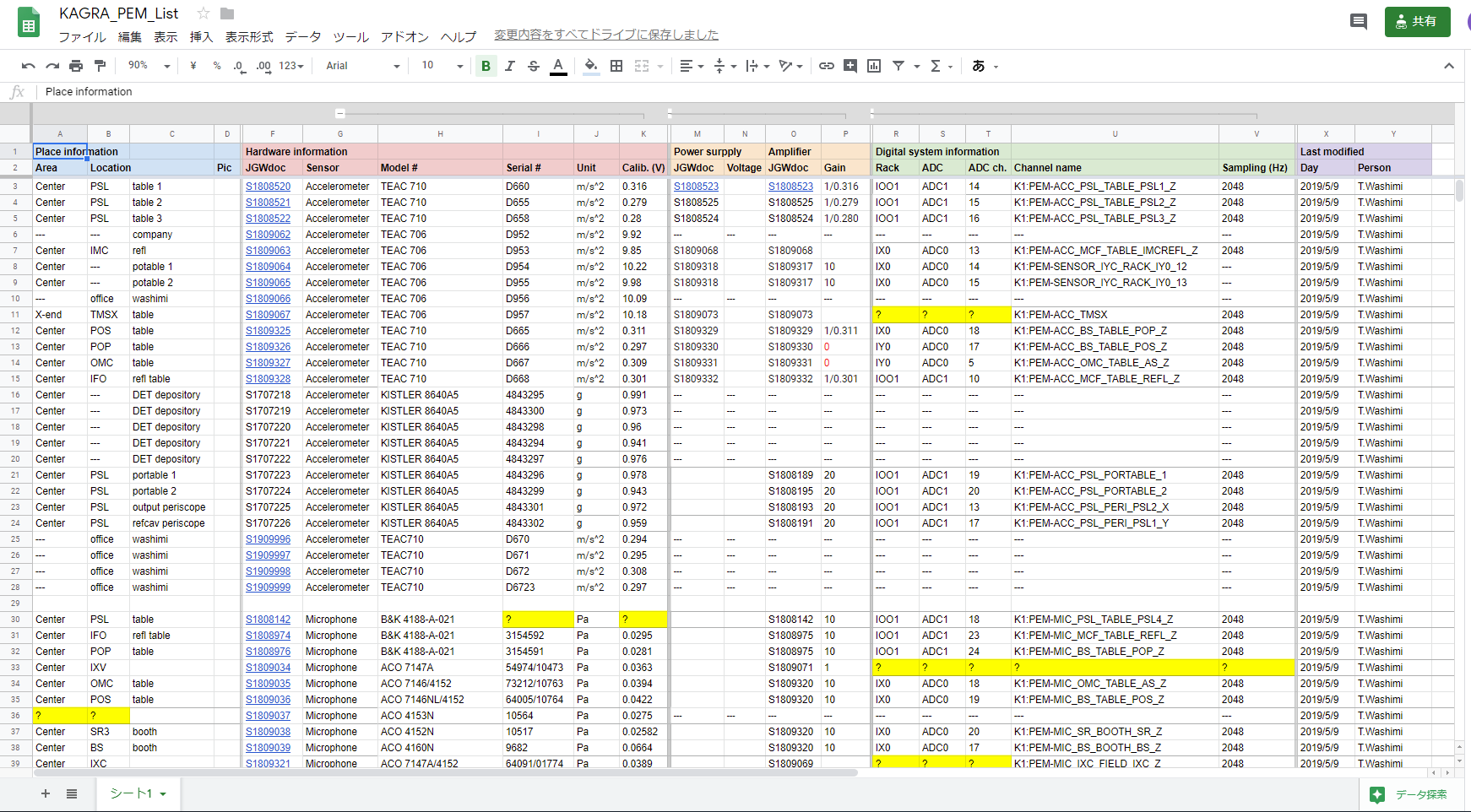Open the font size dropdown
The height and width of the screenshot is (812, 1471).
click(442, 66)
